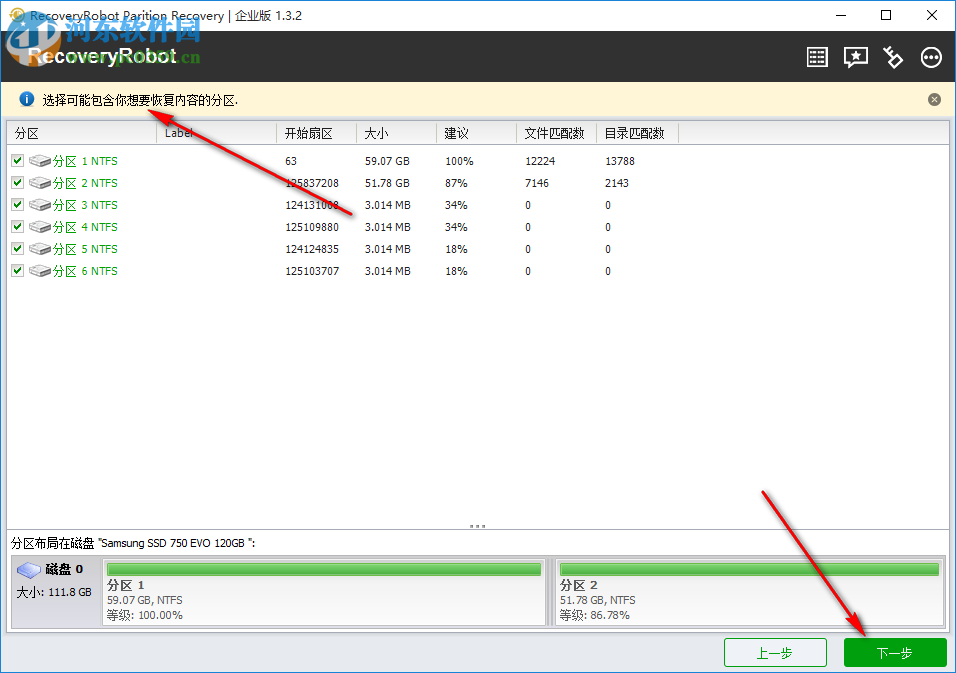This screenshot has width=956, height=673.
Task: Open the feedback star icon
Action: point(855,57)
